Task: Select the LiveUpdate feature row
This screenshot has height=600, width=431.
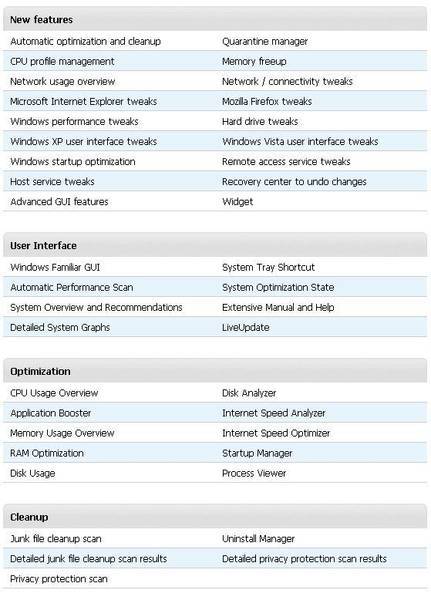Action: [x=215, y=327]
